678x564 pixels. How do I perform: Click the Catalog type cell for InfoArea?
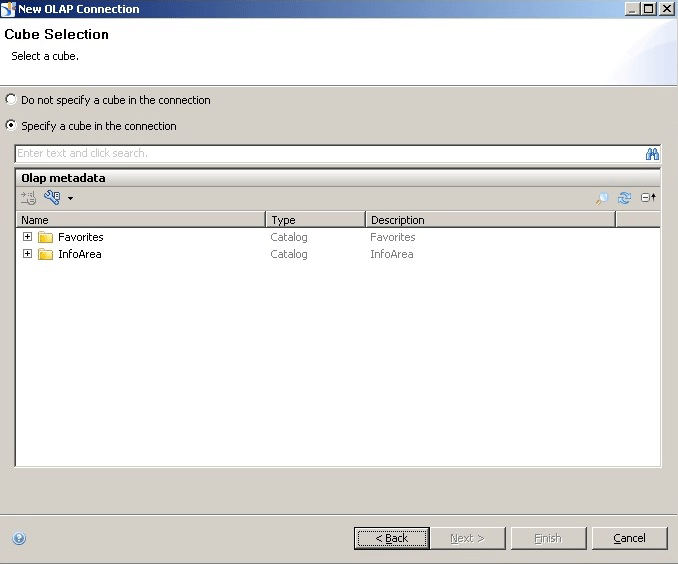tap(289, 254)
